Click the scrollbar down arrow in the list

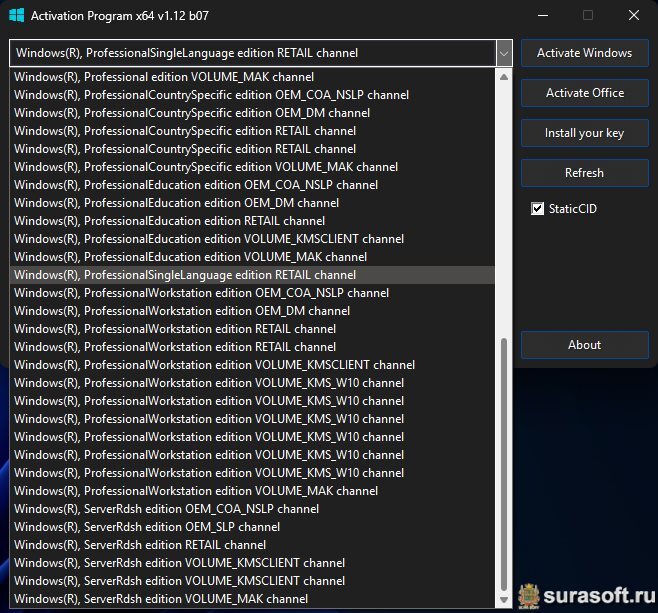point(504,600)
